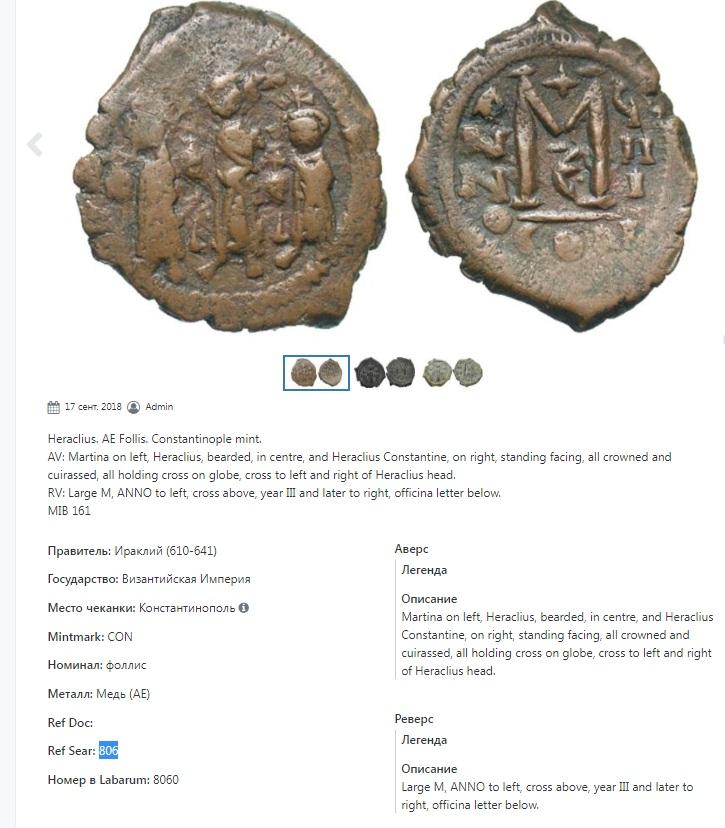Click the calendar icon beside the date
Image resolution: width=725 pixels, height=828 pixels.
[53, 407]
